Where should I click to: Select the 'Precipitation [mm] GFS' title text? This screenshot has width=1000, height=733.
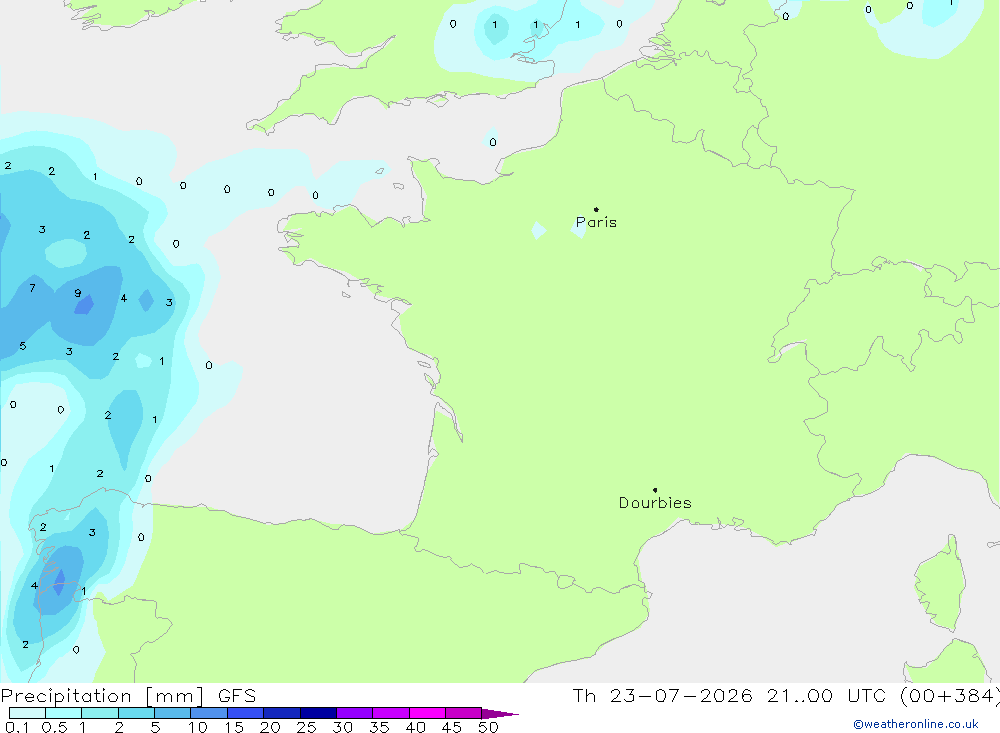pyautogui.click(x=128, y=696)
